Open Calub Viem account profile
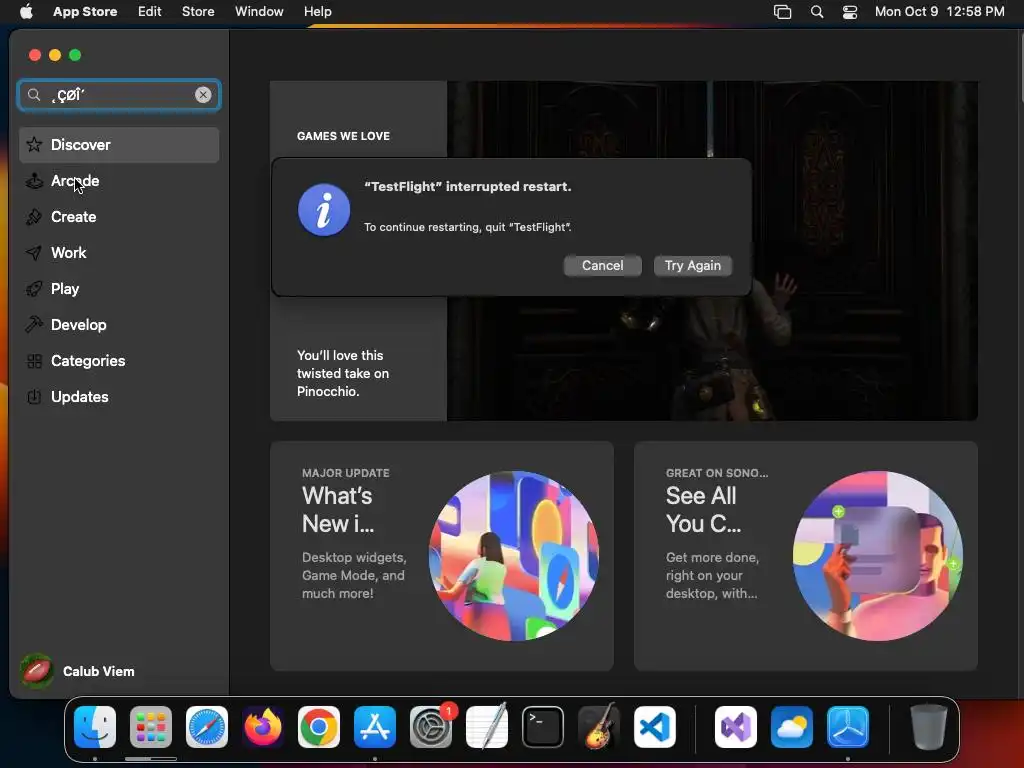The image size is (1024, 768). [x=77, y=671]
